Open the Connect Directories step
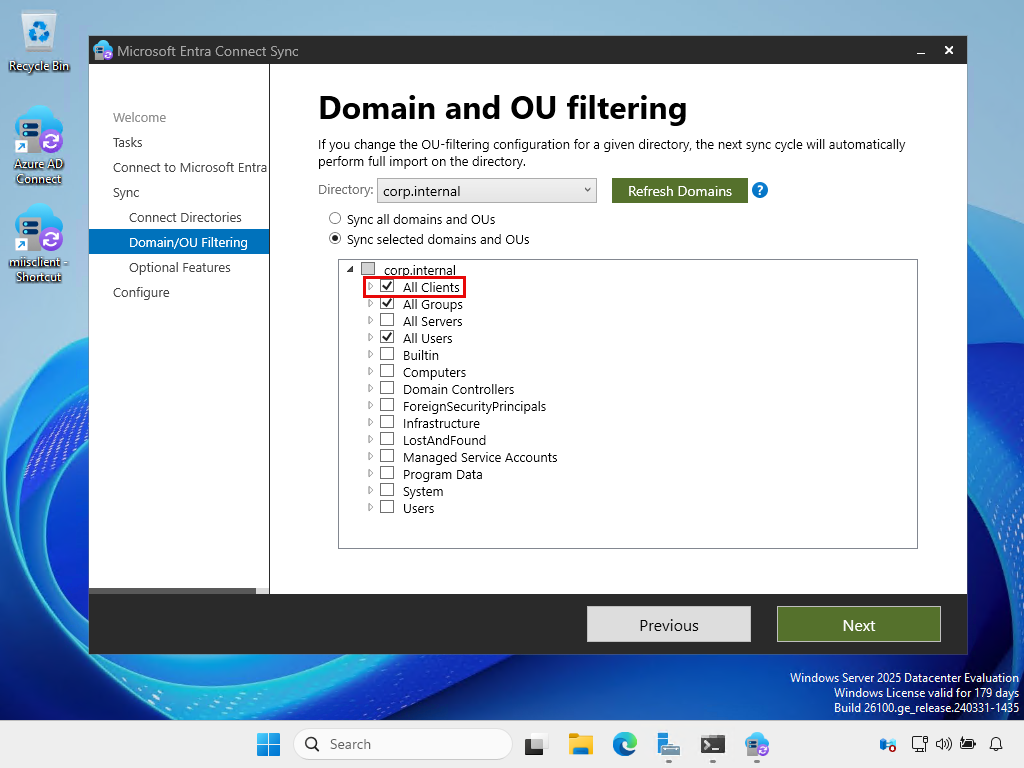Viewport: 1024px width, 768px height. (185, 217)
